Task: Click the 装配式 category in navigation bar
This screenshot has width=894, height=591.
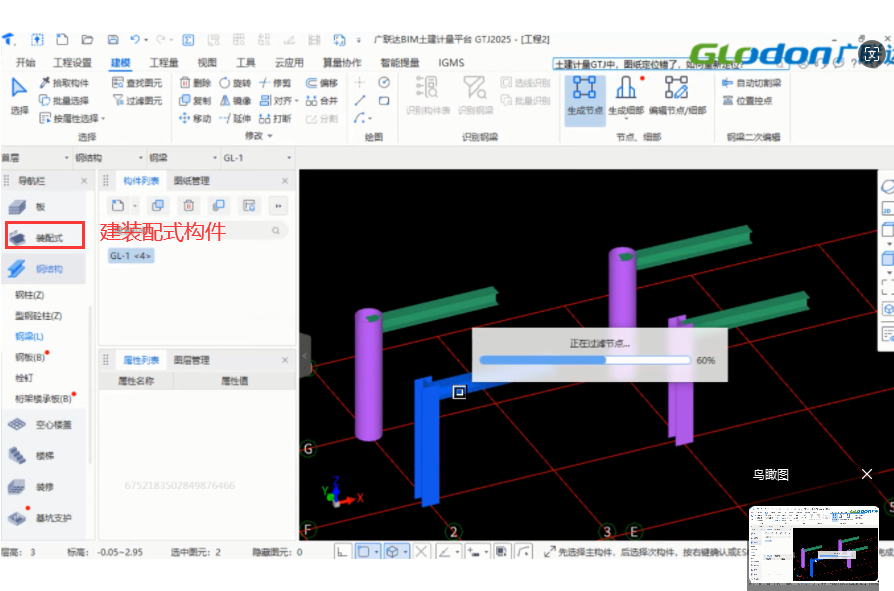Action: 45,235
